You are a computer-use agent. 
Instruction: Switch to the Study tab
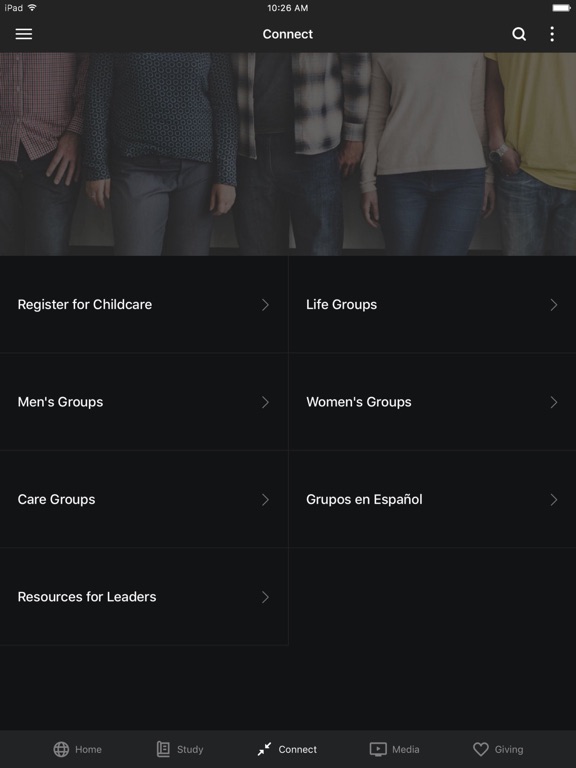coord(180,749)
